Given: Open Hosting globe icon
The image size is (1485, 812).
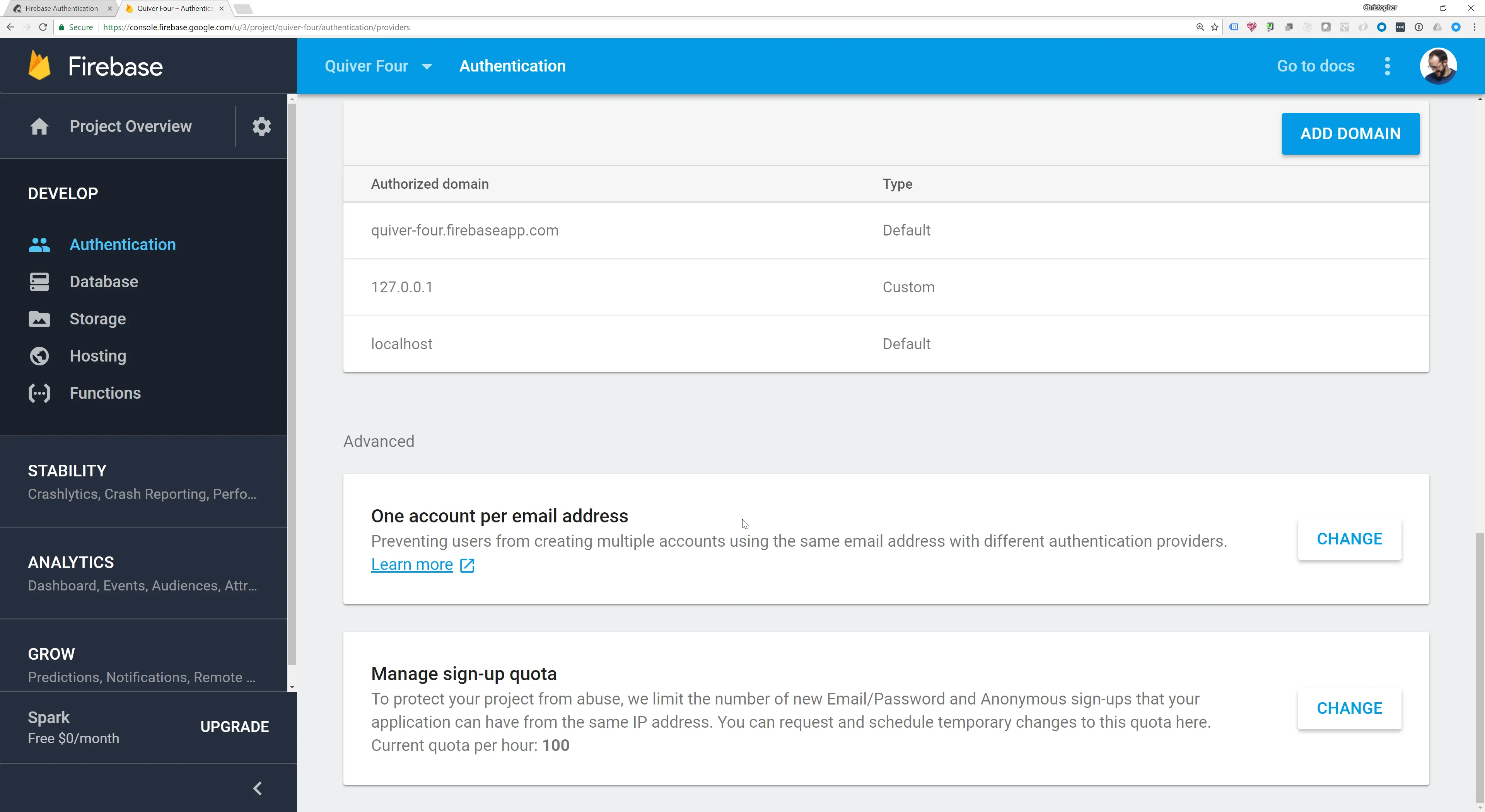Looking at the screenshot, I should (39, 356).
